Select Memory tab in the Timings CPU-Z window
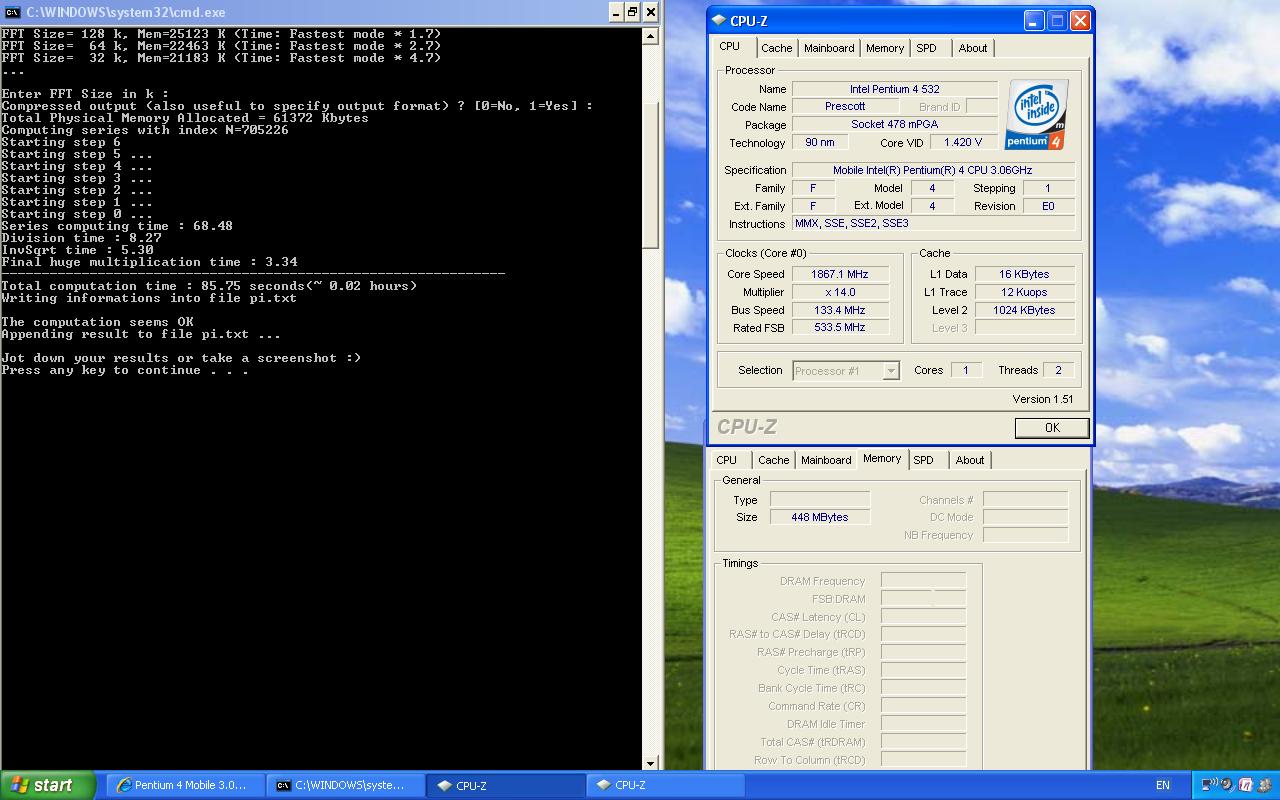The width and height of the screenshot is (1280, 800). click(x=882, y=458)
